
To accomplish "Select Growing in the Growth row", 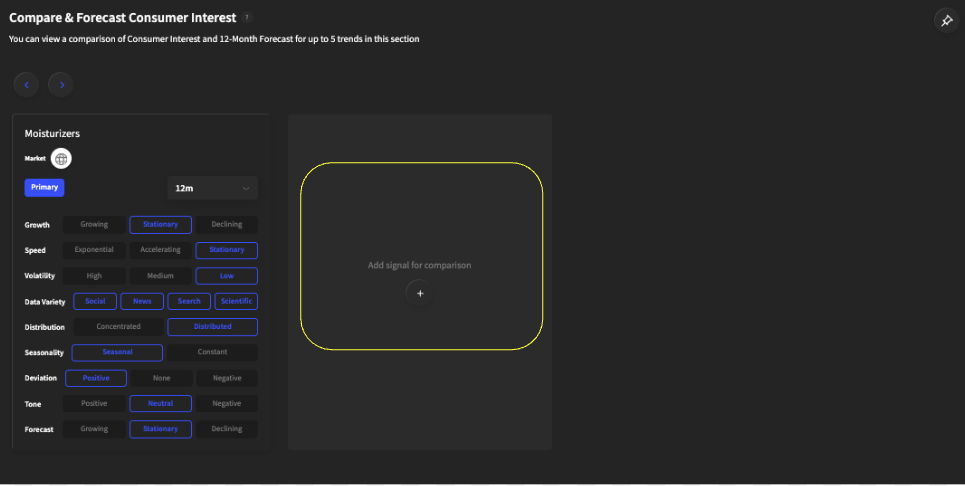I will click(x=94, y=225).
